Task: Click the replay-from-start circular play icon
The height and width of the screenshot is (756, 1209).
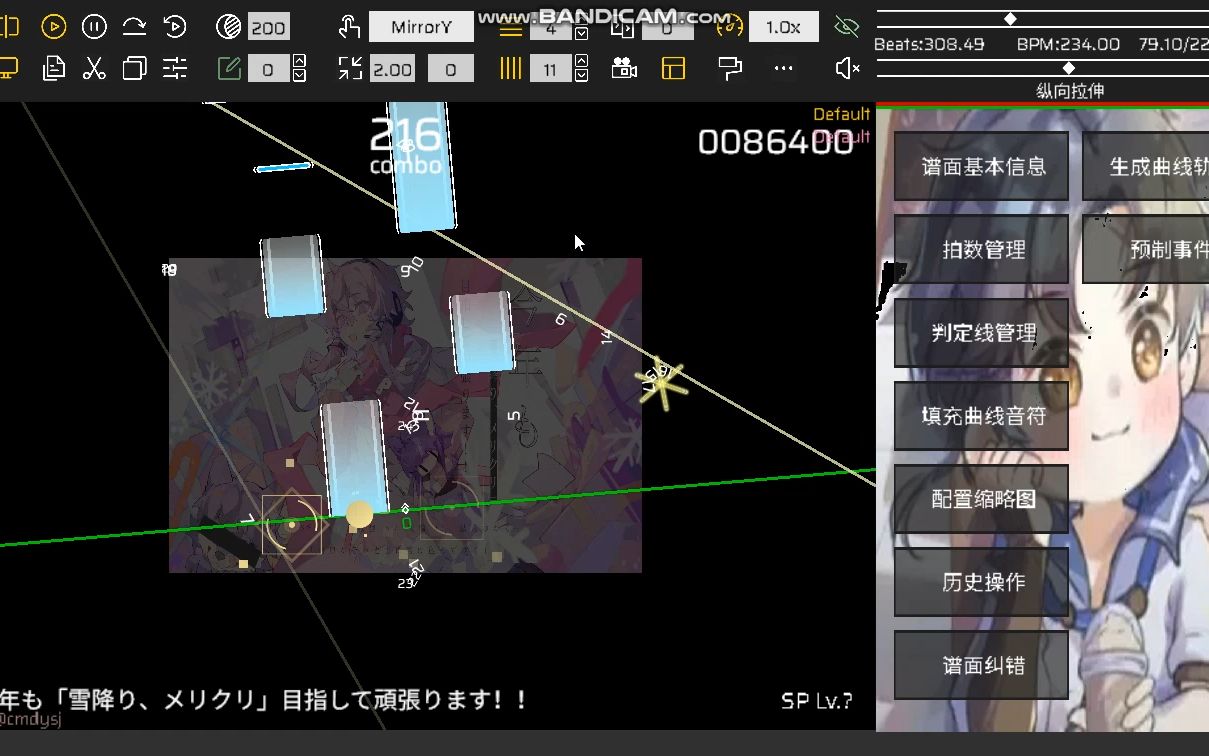Action: click(x=175, y=27)
